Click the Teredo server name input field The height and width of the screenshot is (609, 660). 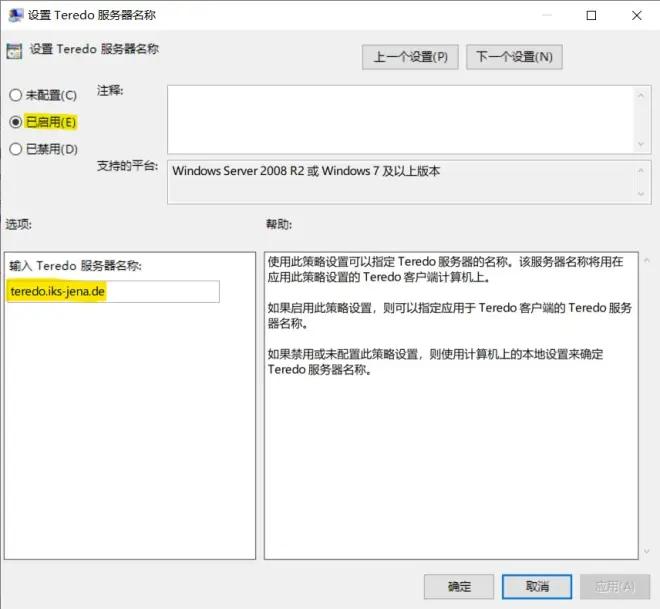113,291
